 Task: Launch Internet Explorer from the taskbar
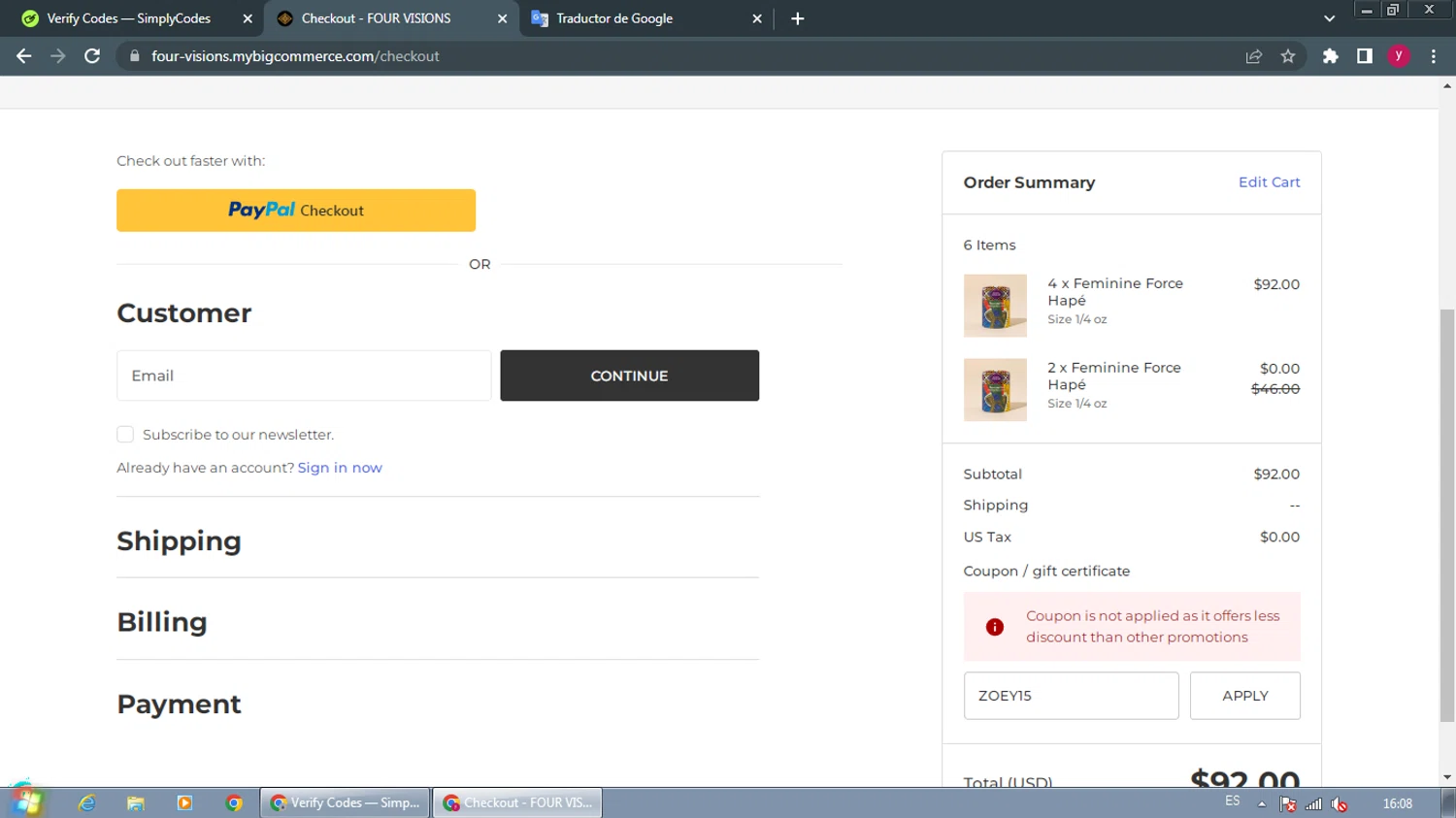(87, 803)
